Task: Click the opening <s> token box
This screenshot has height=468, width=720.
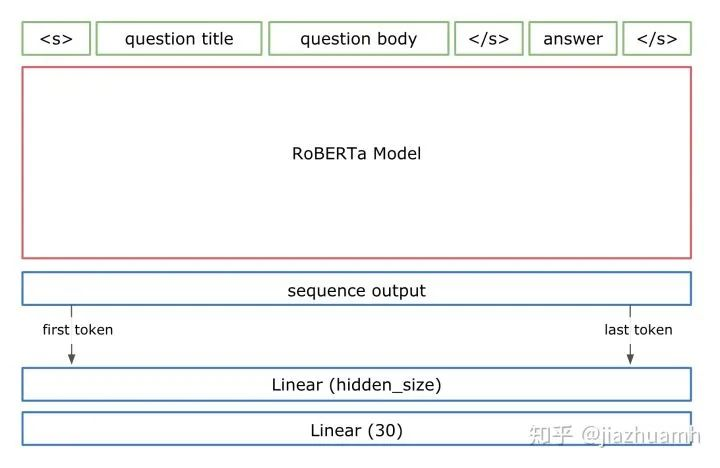Action: coord(56,39)
